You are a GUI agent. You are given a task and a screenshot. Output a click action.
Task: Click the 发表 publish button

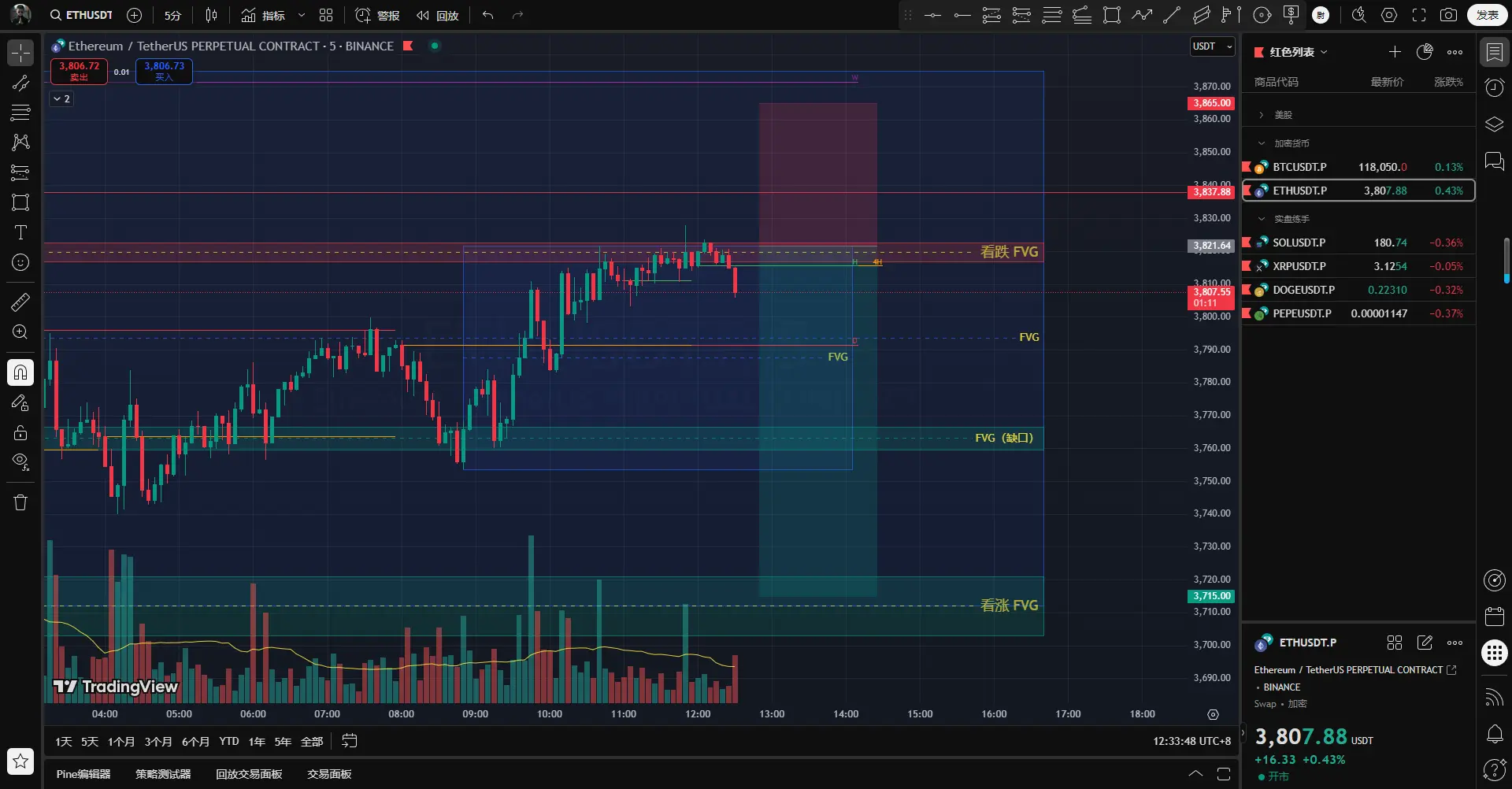coord(1487,15)
